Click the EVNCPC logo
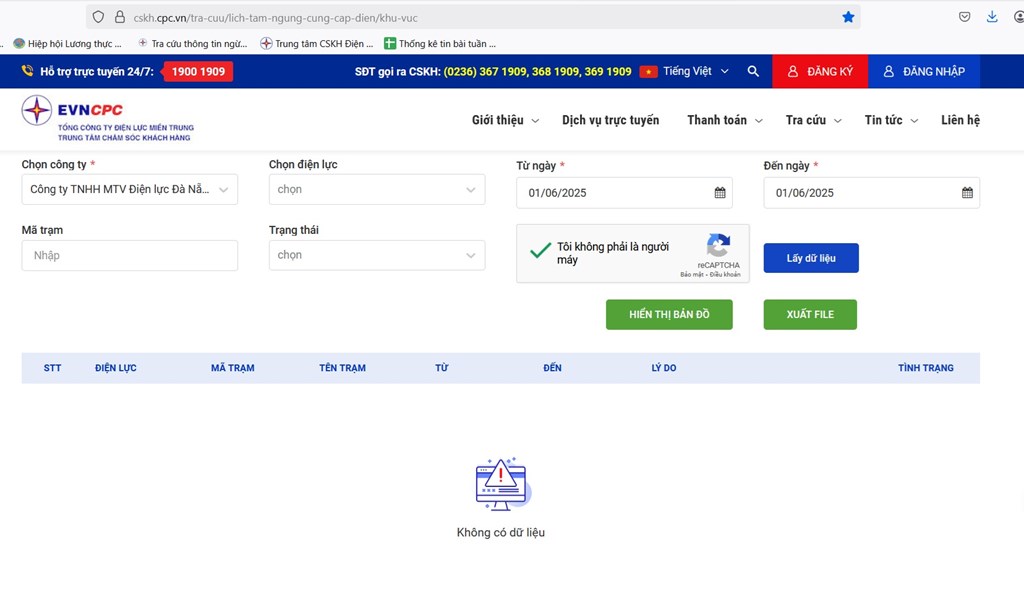The image size is (1024, 594). pyautogui.click(x=108, y=118)
